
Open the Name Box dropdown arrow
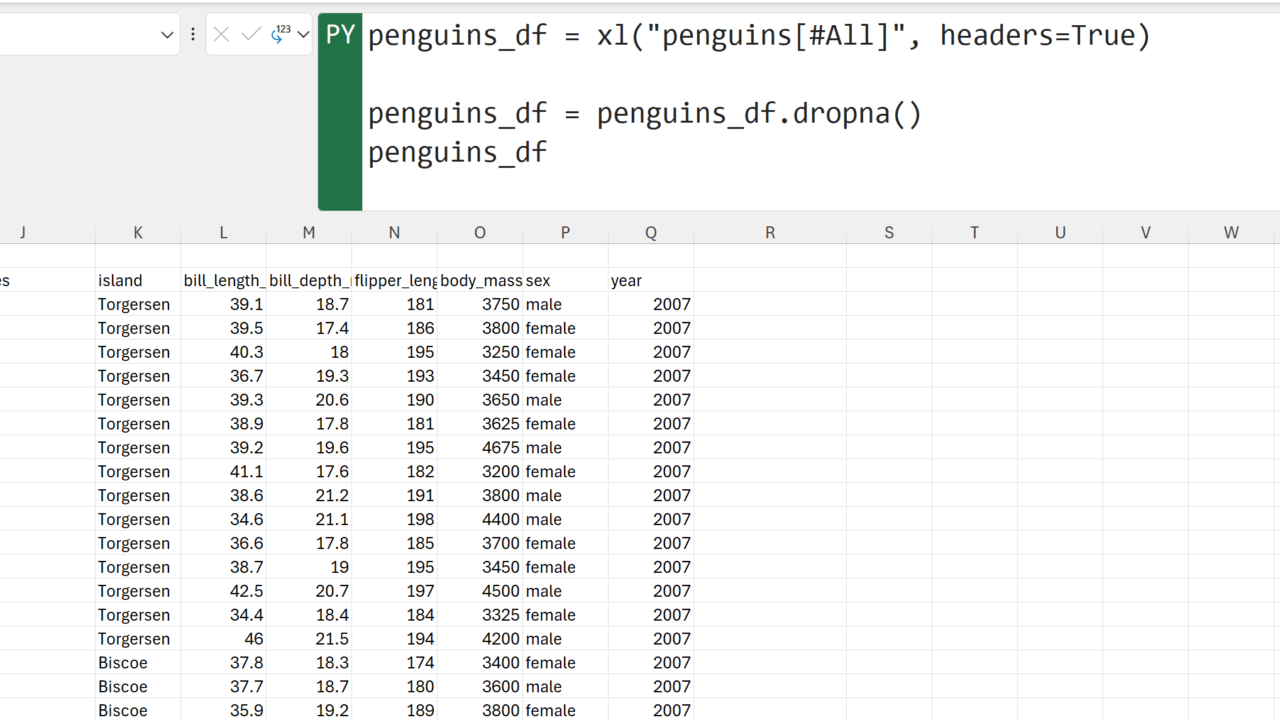click(x=167, y=35)
